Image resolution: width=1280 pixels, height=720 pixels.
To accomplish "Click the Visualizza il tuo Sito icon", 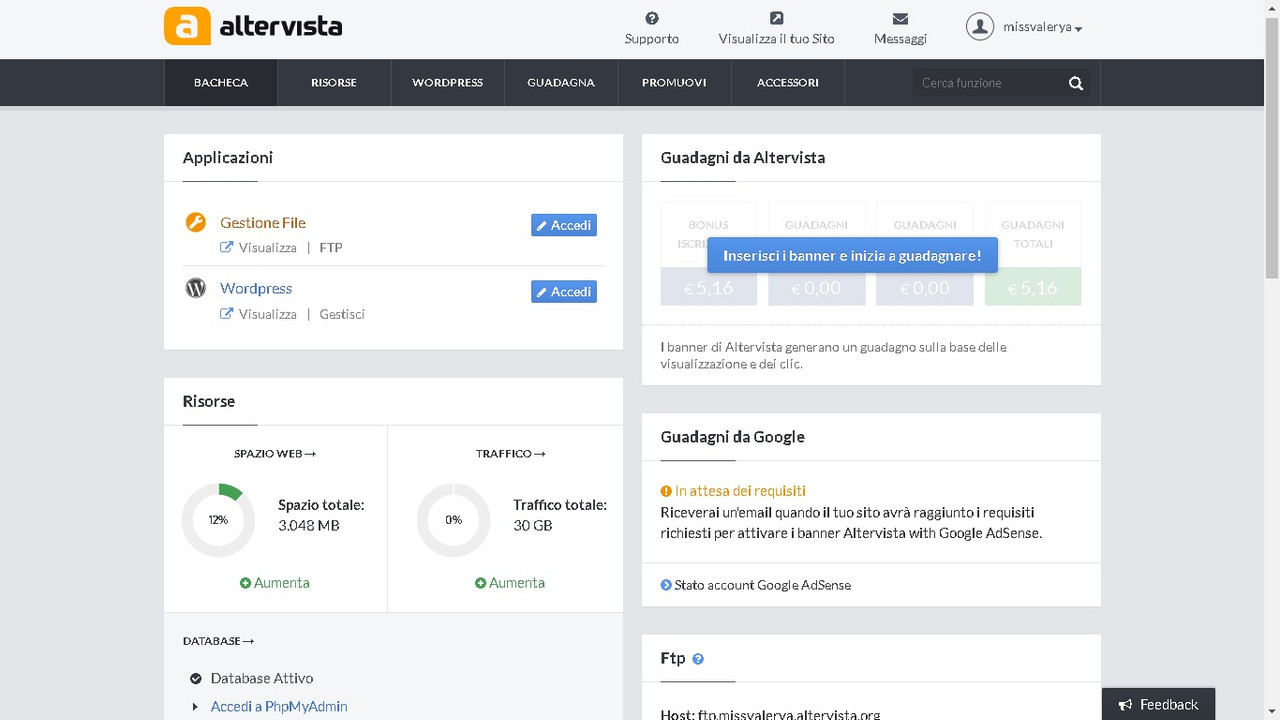I will 776,18.
